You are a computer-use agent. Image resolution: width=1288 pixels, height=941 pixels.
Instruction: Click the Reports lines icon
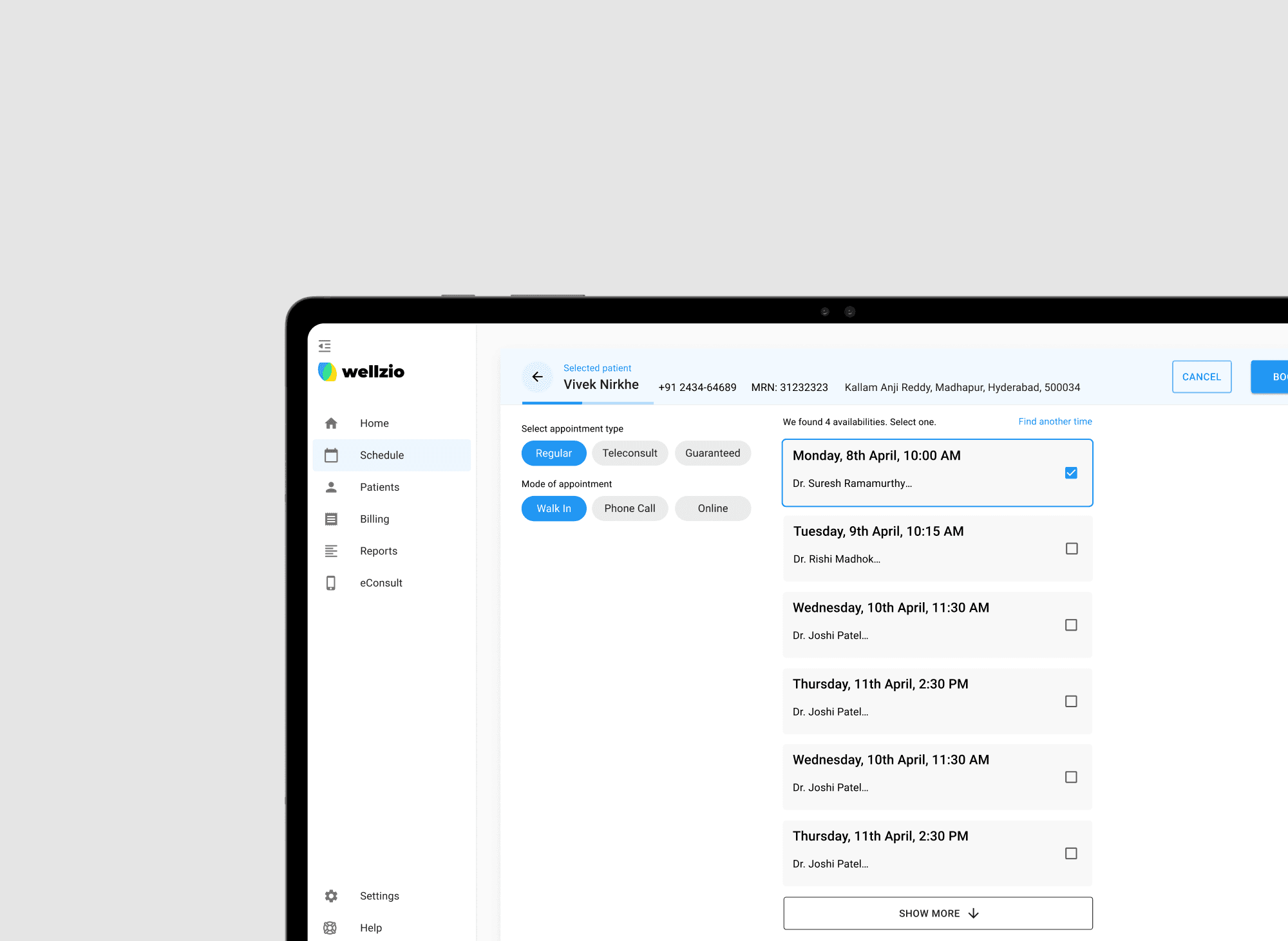click(x=331, y=551)
